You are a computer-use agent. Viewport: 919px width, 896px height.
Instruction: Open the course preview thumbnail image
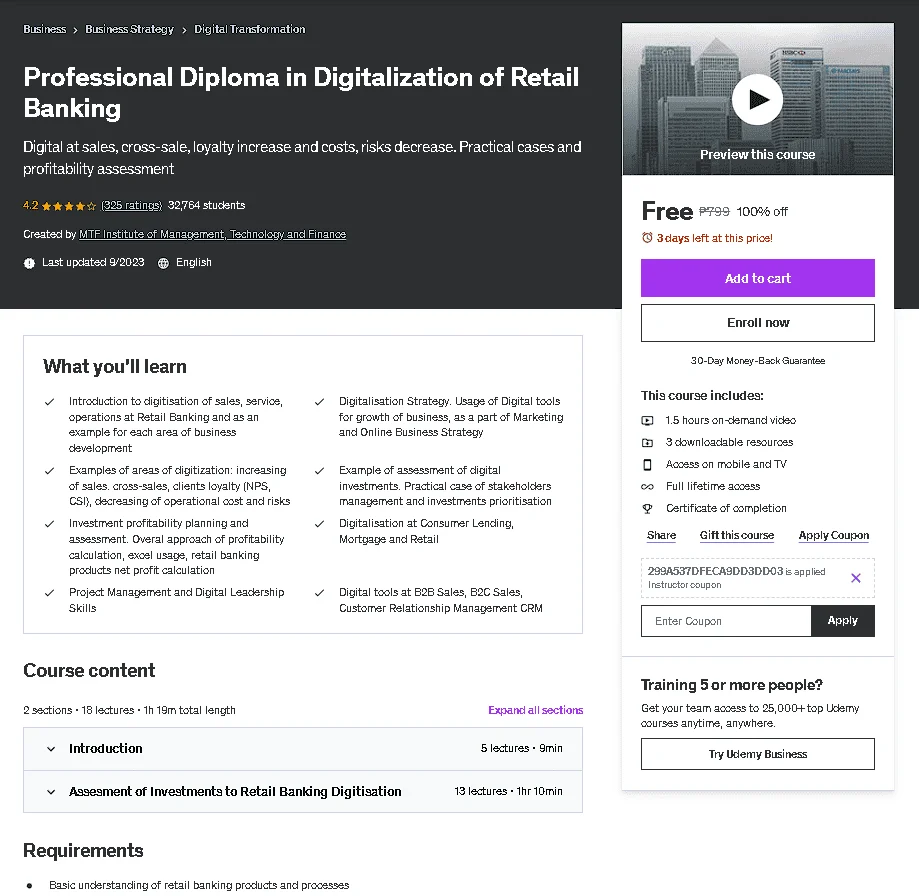(757, 99)
